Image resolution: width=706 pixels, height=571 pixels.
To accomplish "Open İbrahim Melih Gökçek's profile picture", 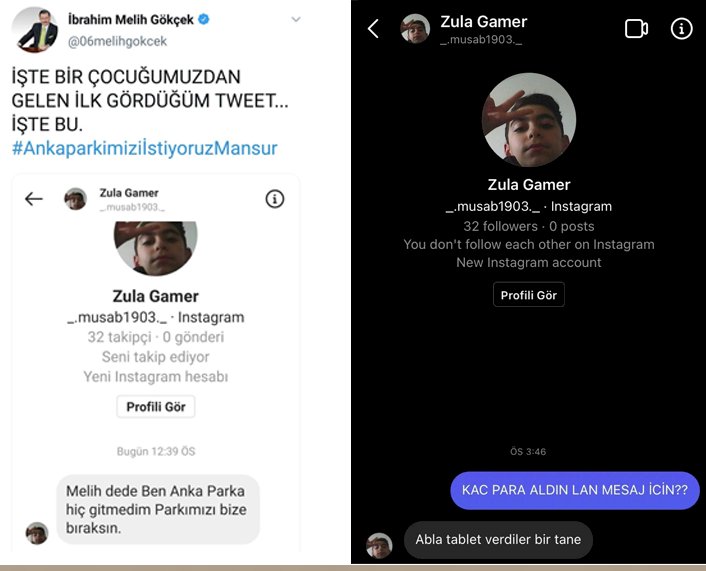I will (35, 30).
